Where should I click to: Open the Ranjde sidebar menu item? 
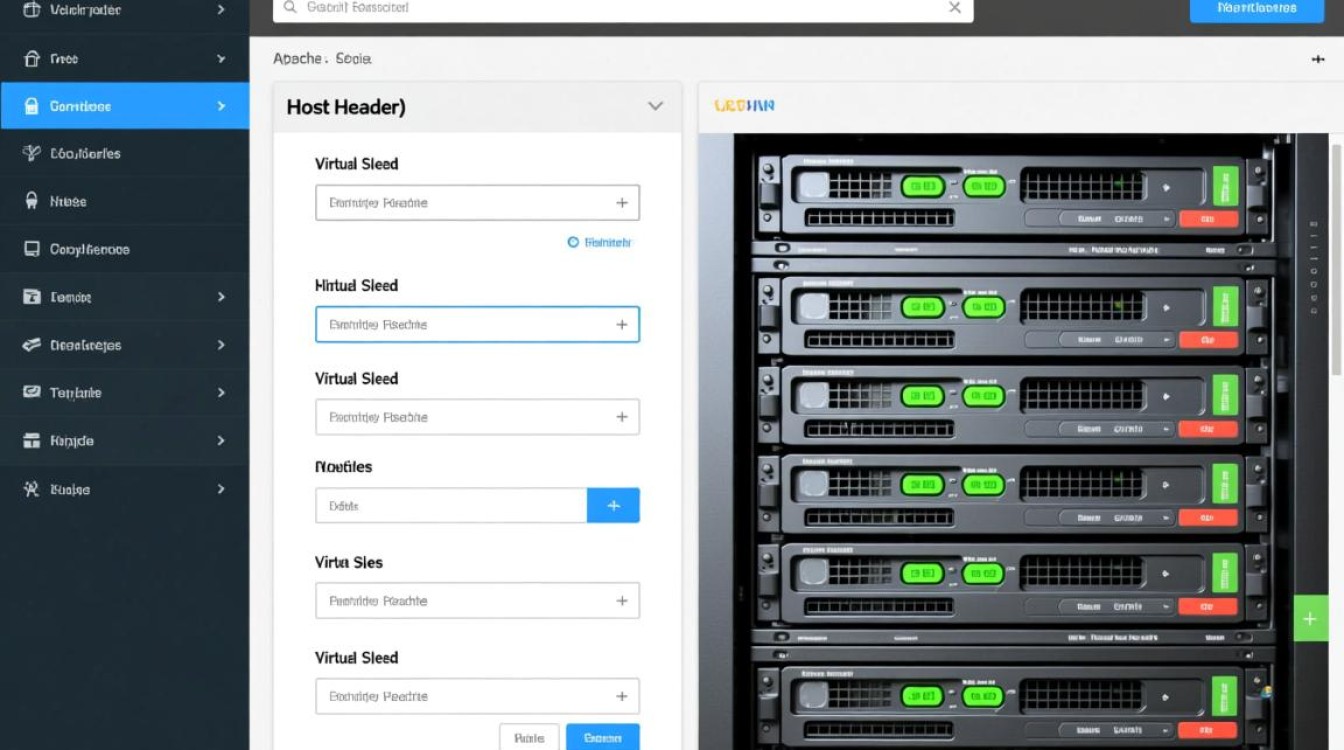(72, 441)
